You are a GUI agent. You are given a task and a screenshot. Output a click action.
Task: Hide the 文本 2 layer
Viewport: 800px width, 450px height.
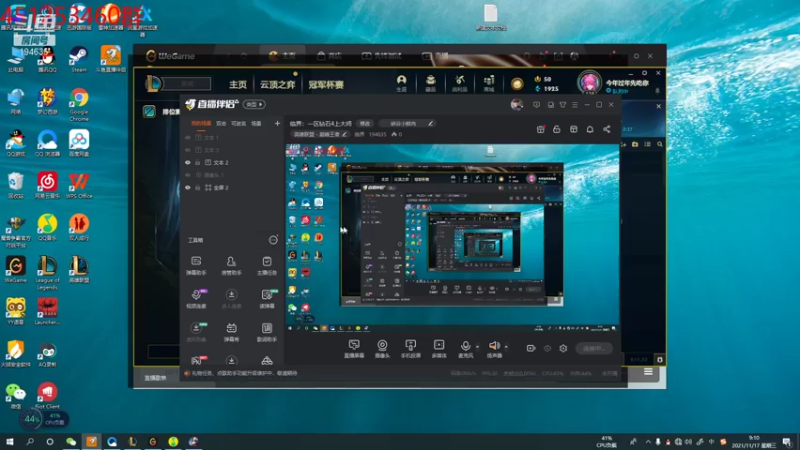coord(188,163)
